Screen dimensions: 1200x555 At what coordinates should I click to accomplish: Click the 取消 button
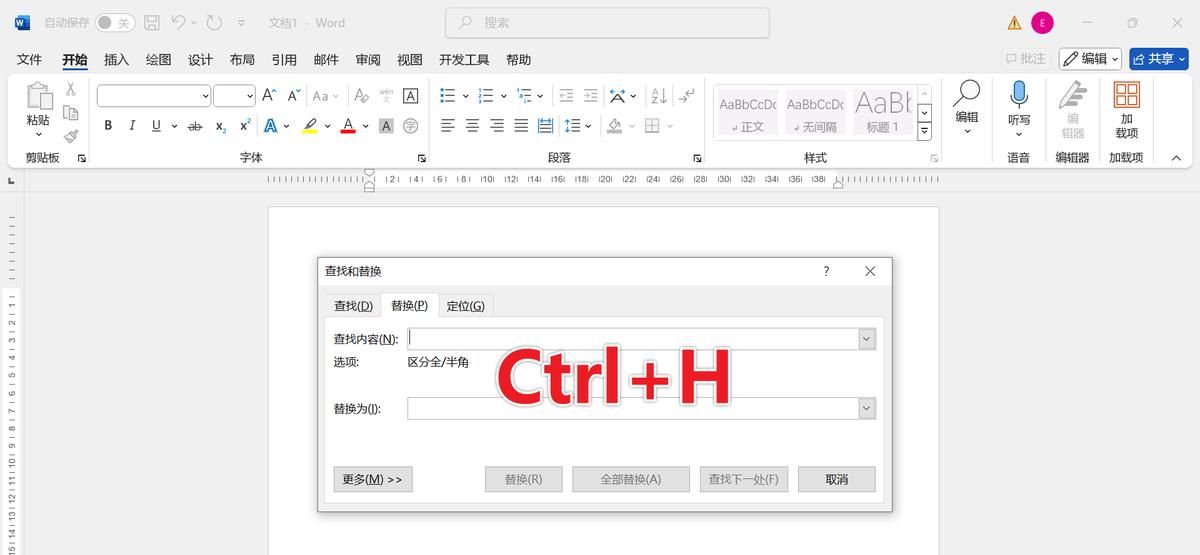[837, 479]
